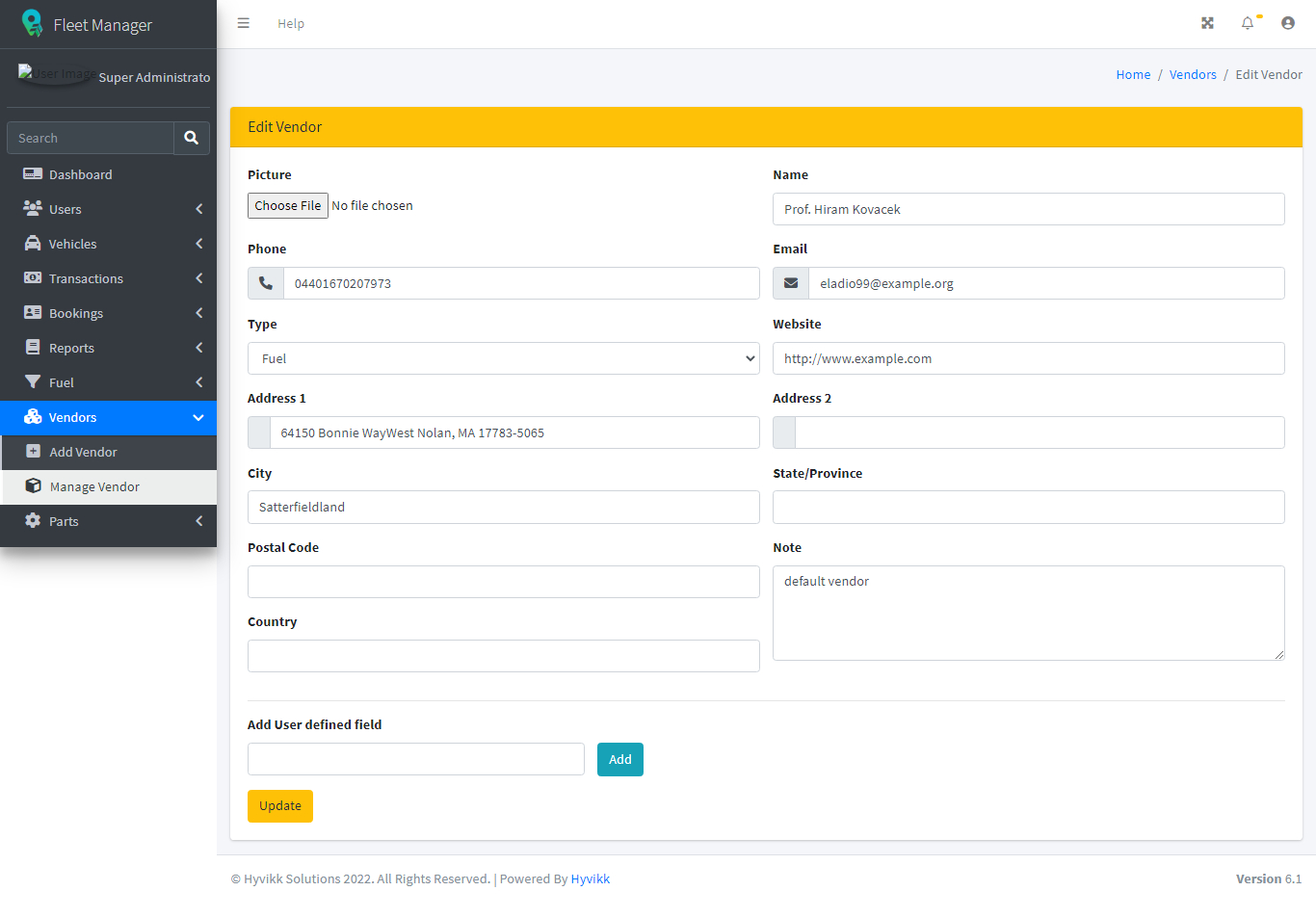Open the notifications bell

click(x=1248, y=23)
